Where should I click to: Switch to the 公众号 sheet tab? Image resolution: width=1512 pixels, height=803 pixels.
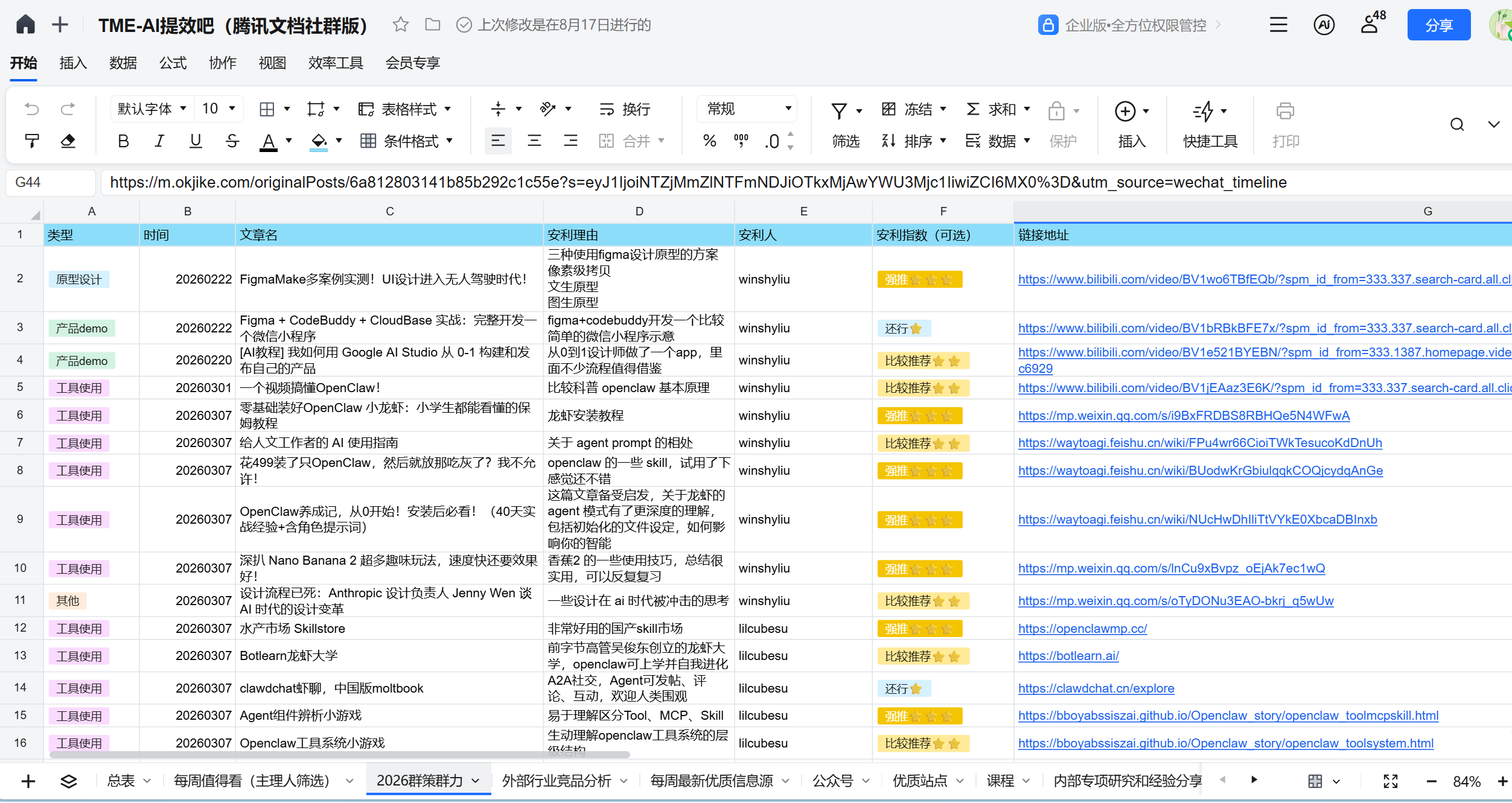[833, 781]
